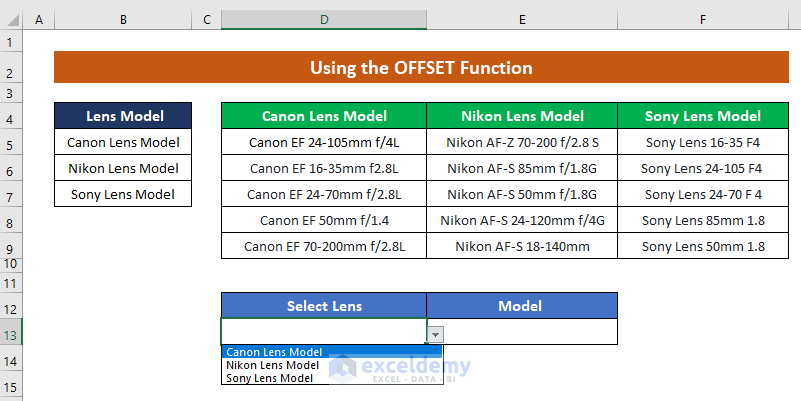Click the Lens Model header cell
This screenshot has height=401, width=801.
123,116
